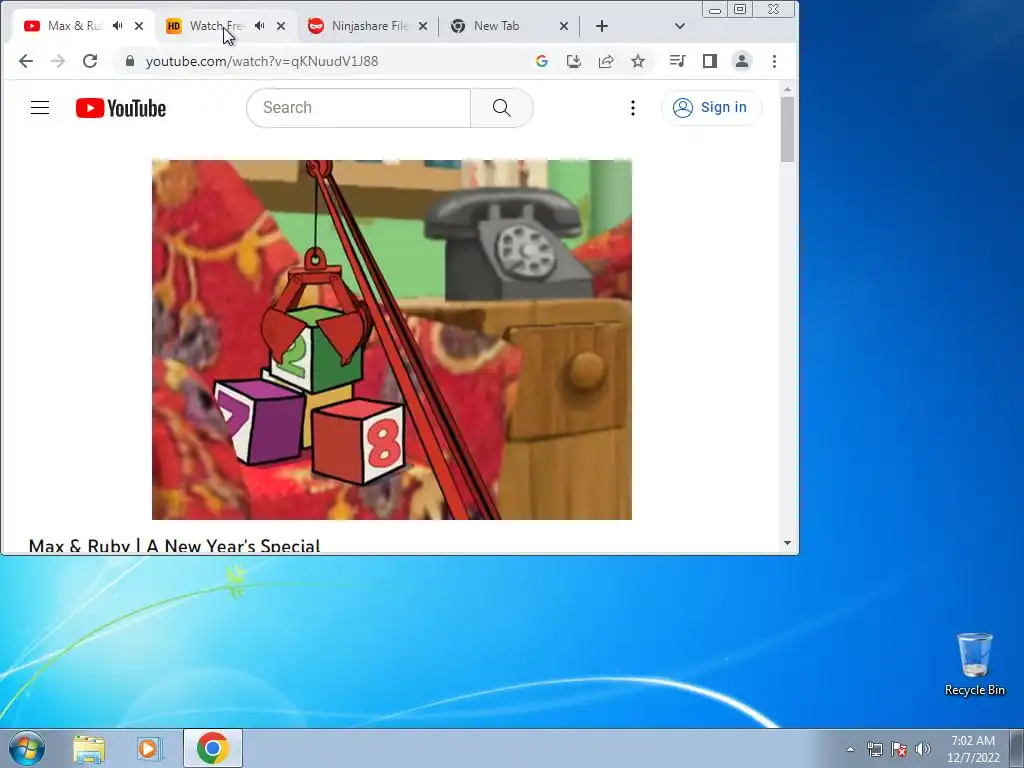
Task: Share this page icon
Action: tap(605, 61)
